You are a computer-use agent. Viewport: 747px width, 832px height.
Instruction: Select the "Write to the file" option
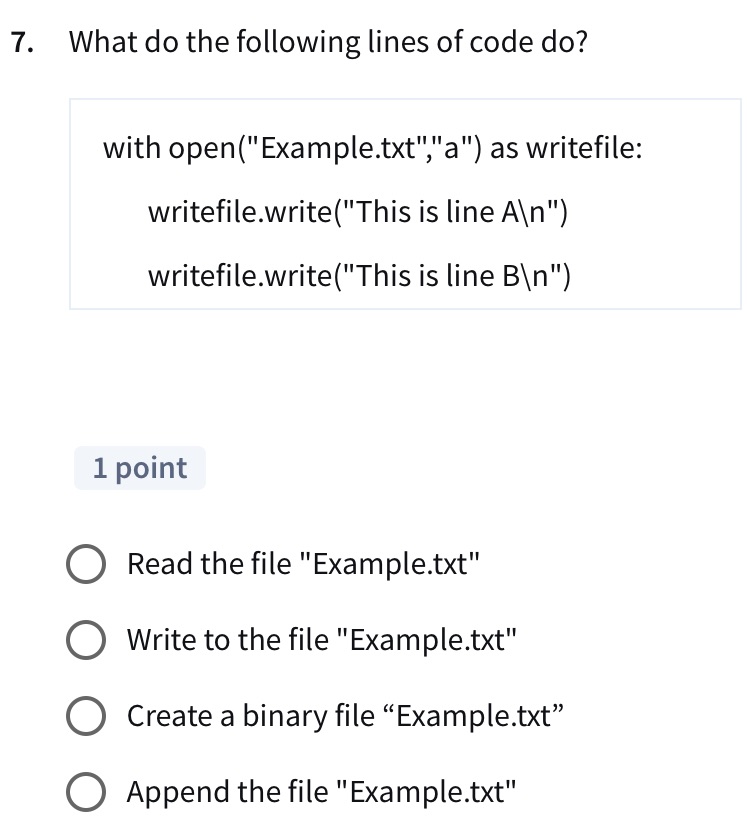click(86, 639)
